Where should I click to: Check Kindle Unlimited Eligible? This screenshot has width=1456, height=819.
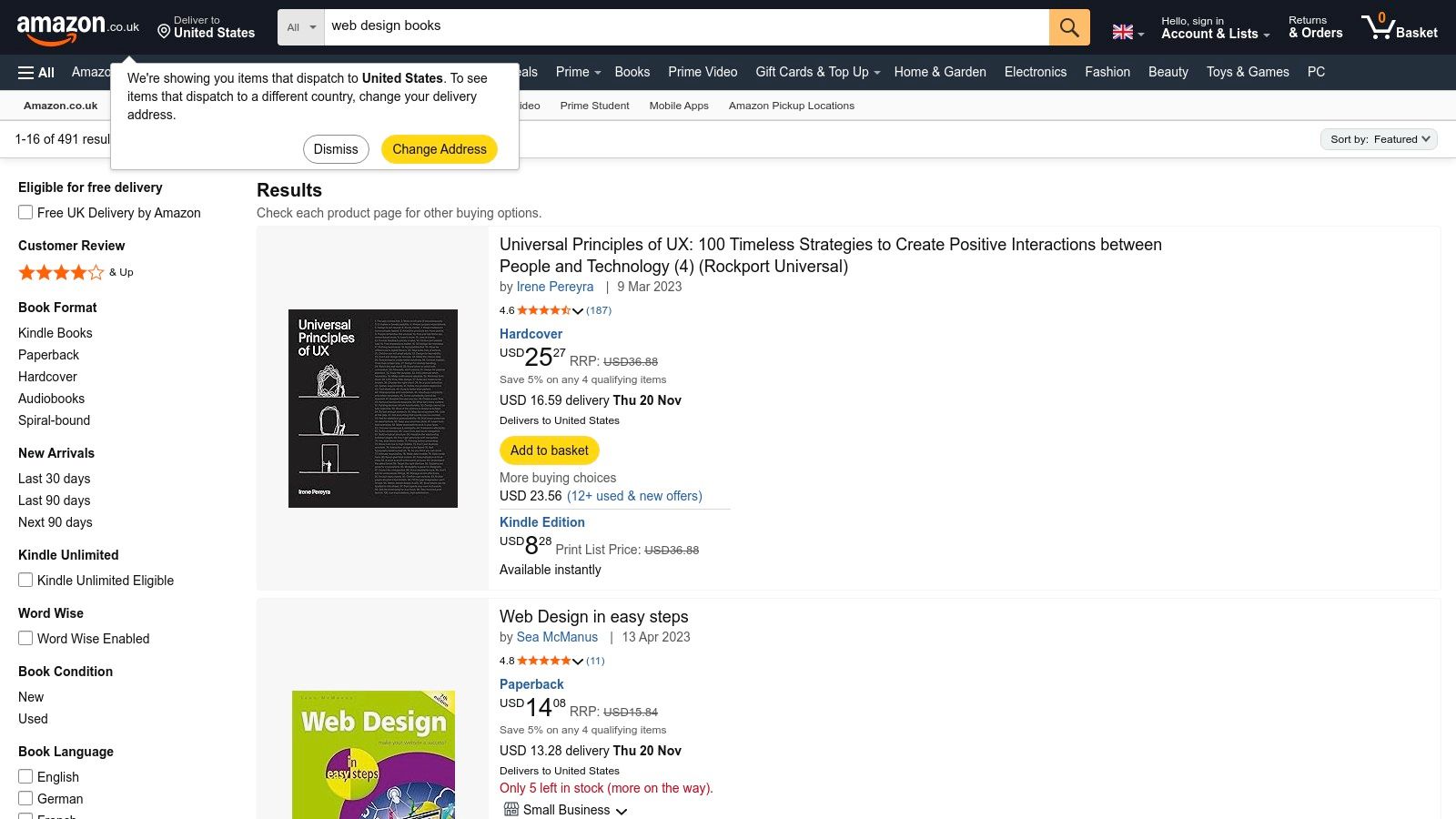coord(25,580)
